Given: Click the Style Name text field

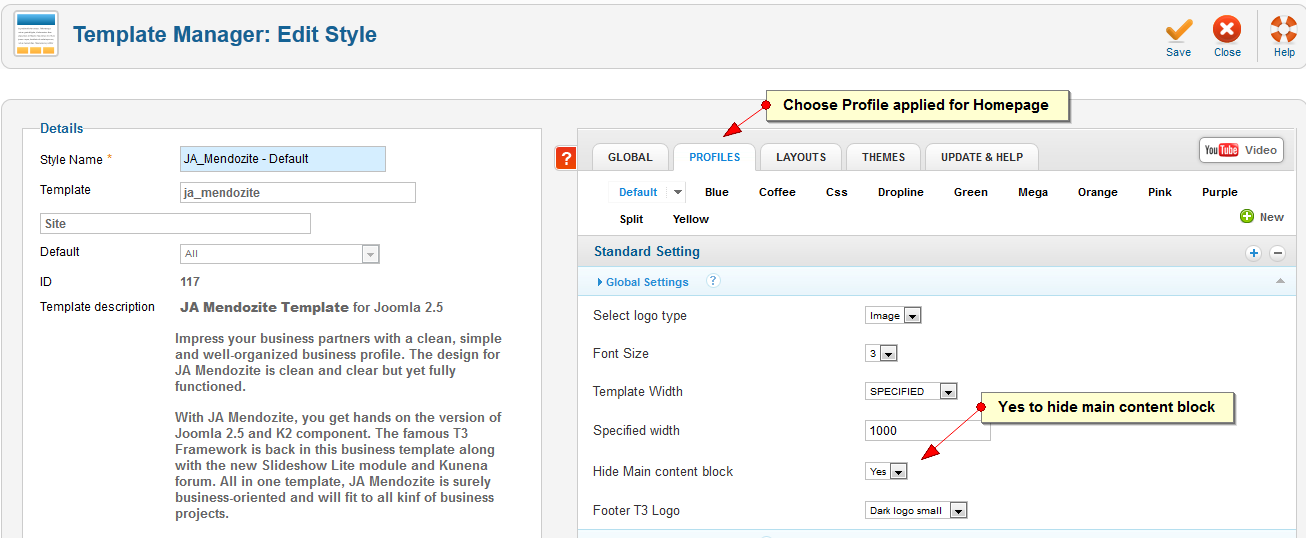Looking at the screenshot, I should [x=283, y=159].
